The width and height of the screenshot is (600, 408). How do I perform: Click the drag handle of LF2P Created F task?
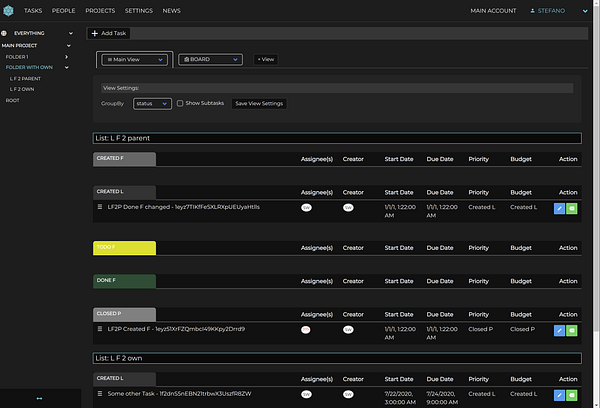tap(99, 328)
